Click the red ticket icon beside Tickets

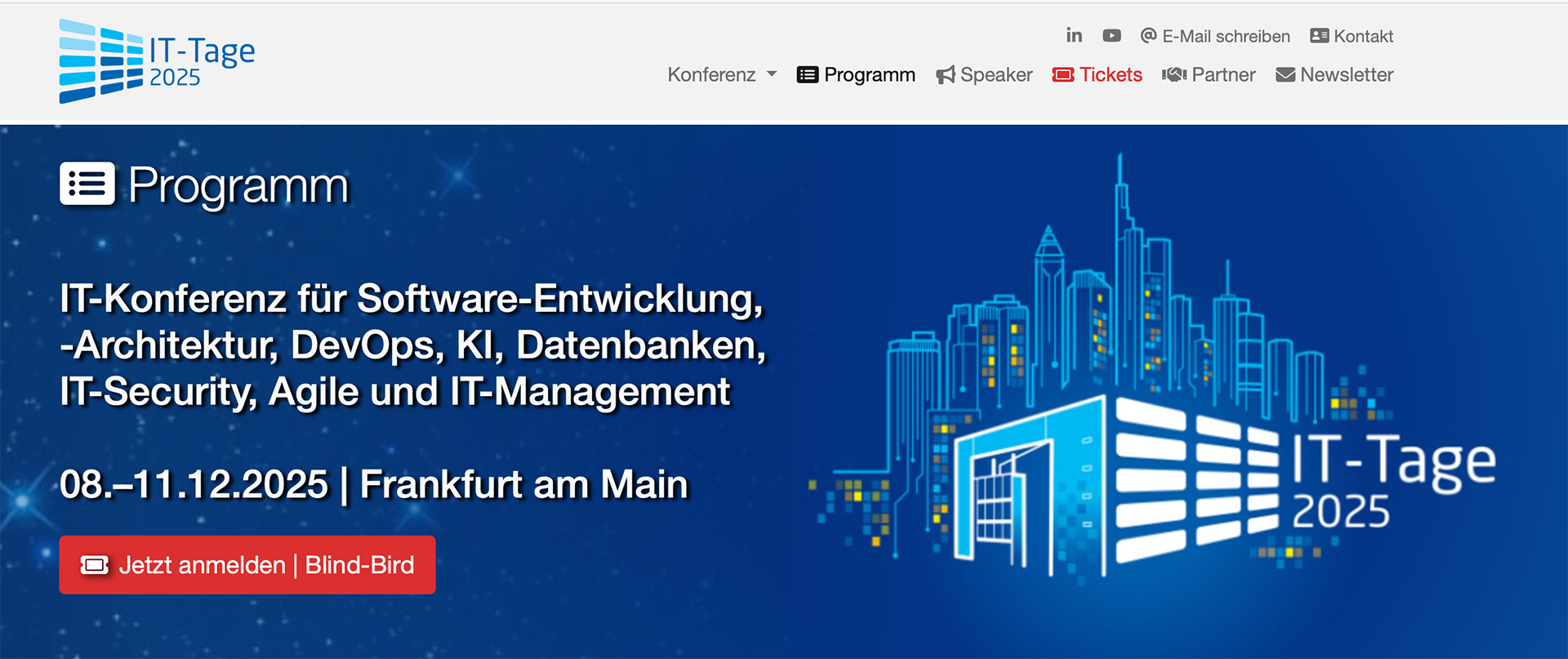coord(1063,75)
